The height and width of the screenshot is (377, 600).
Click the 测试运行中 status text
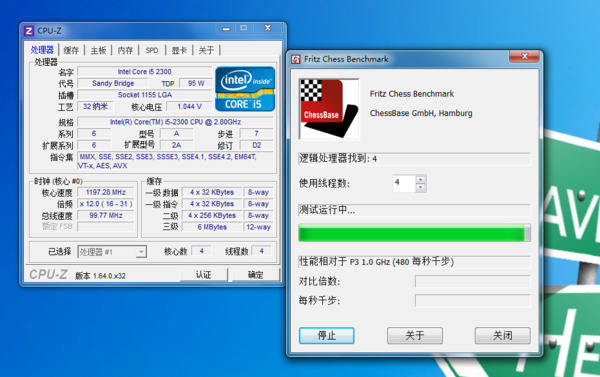click(327, 210)
